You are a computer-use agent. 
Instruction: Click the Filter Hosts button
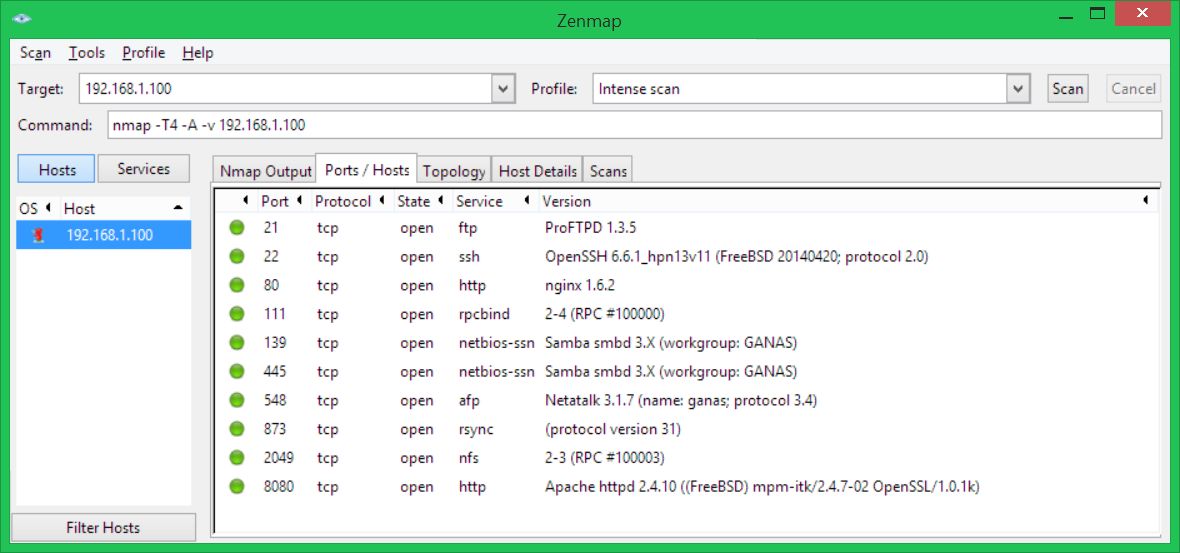[103, 527]
